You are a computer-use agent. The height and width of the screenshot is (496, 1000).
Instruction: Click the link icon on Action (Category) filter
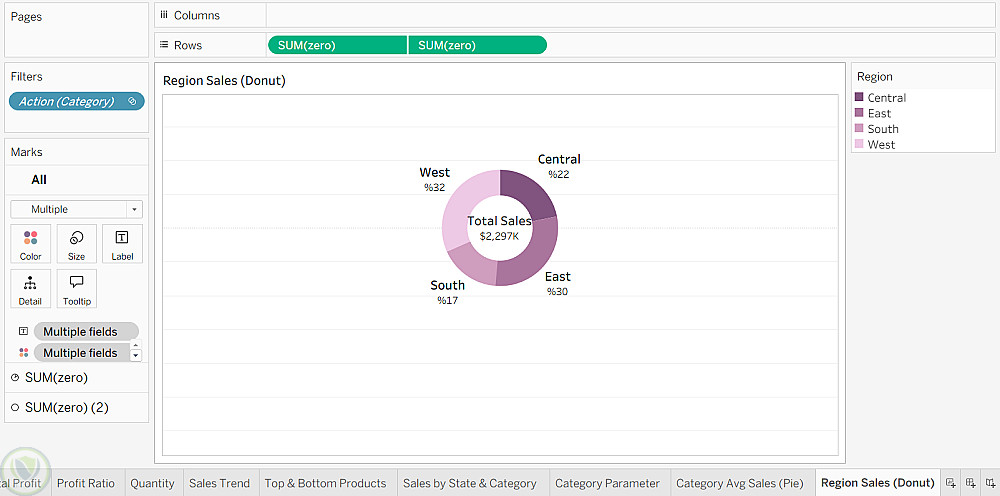131,101
